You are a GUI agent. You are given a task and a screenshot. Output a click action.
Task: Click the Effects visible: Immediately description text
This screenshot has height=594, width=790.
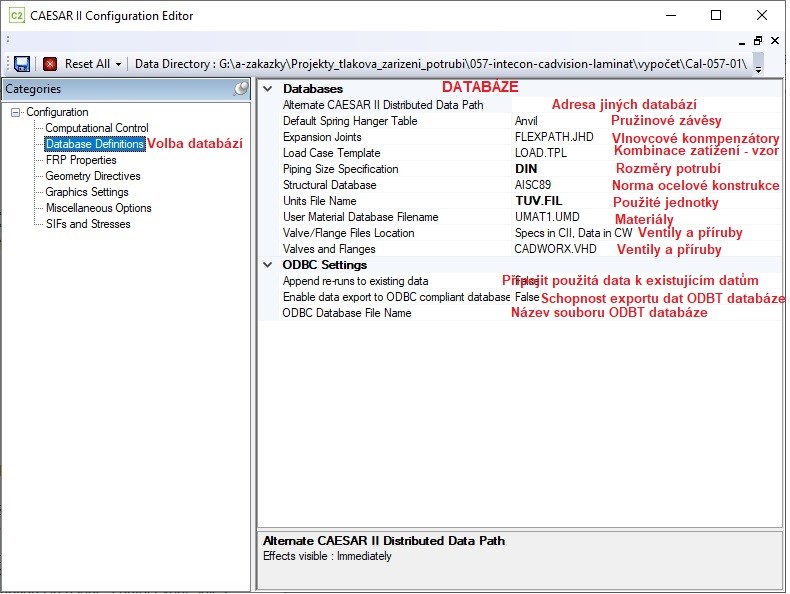point(327,556)
